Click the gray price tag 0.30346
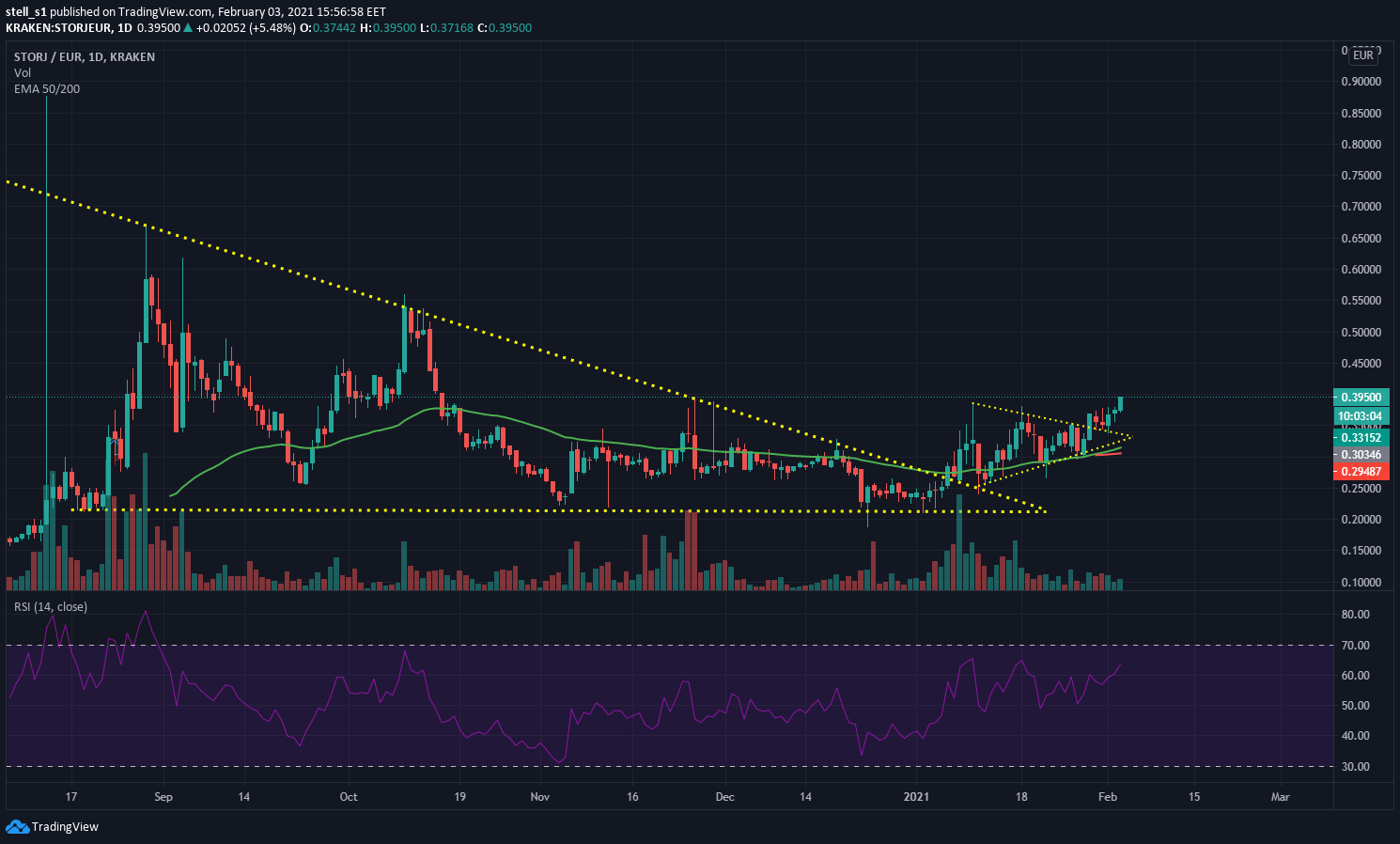This screenshot has width=1400, height=844. (x=1361, y=455)
